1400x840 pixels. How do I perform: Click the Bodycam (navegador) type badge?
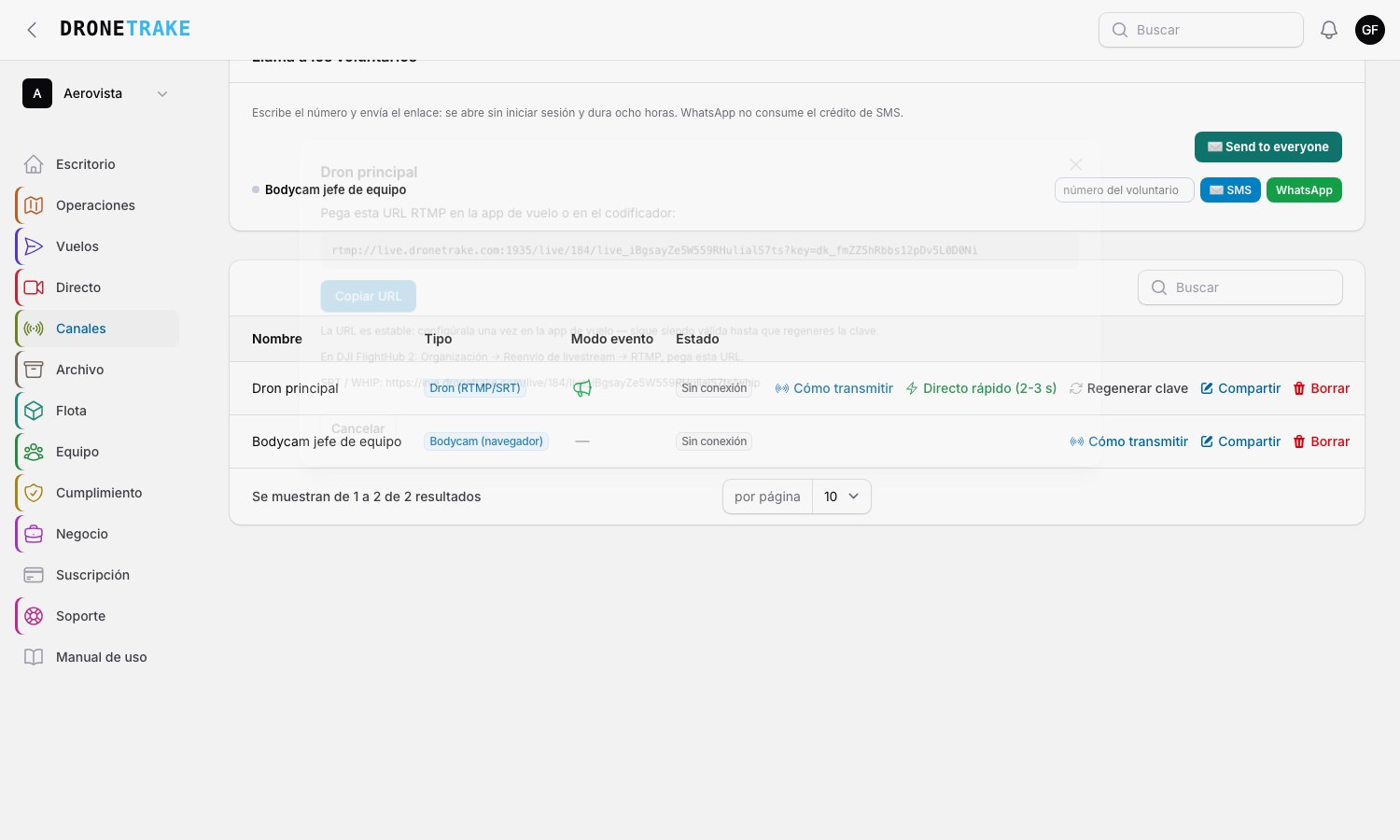coord(486,441)
